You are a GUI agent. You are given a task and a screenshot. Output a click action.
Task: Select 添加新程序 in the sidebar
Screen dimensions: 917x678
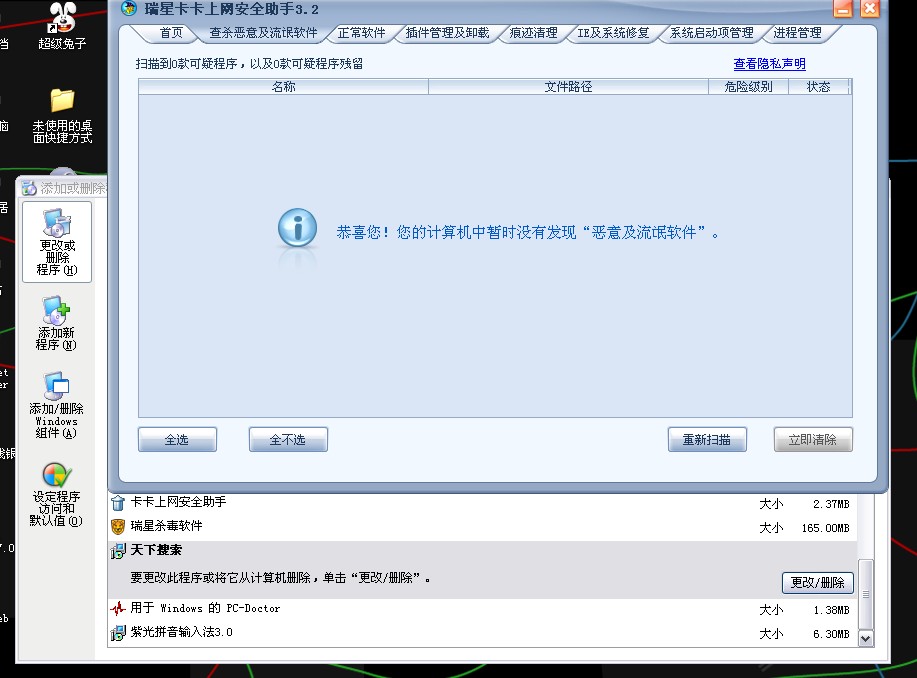point(56,323)
